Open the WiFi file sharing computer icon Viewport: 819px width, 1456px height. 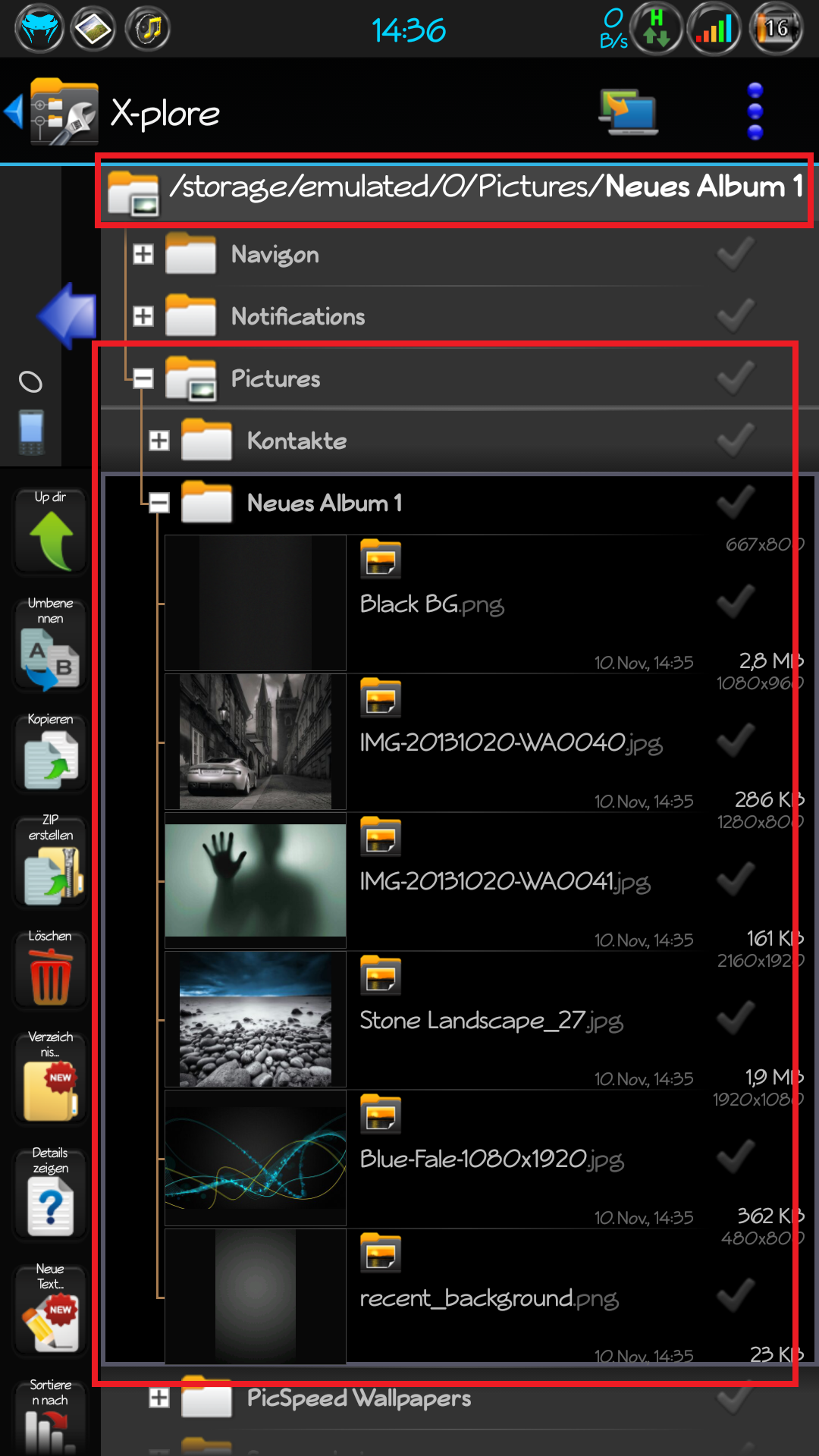(x=628, y=112)
